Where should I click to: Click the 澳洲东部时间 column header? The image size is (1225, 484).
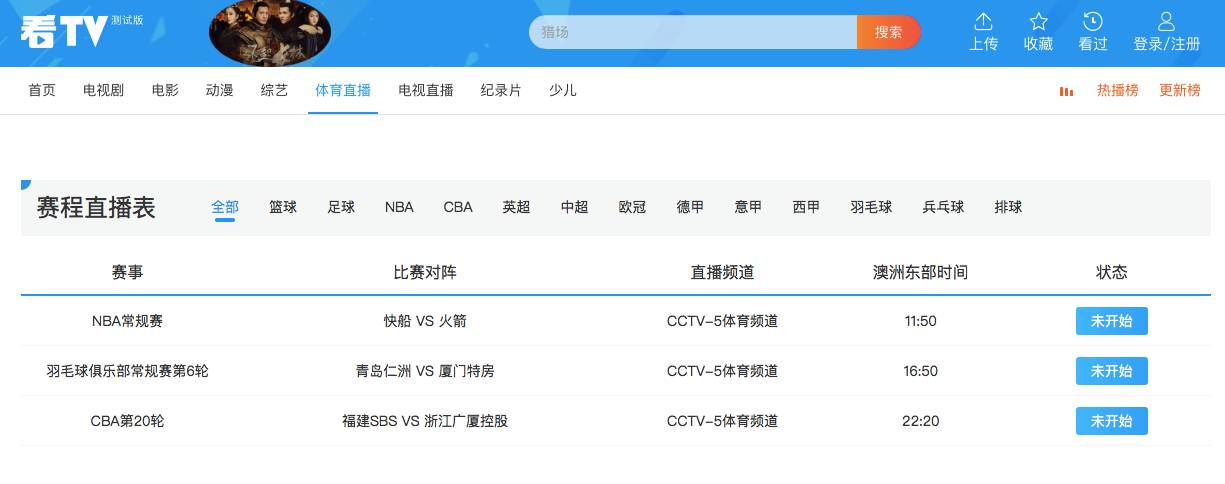[920, 272]
